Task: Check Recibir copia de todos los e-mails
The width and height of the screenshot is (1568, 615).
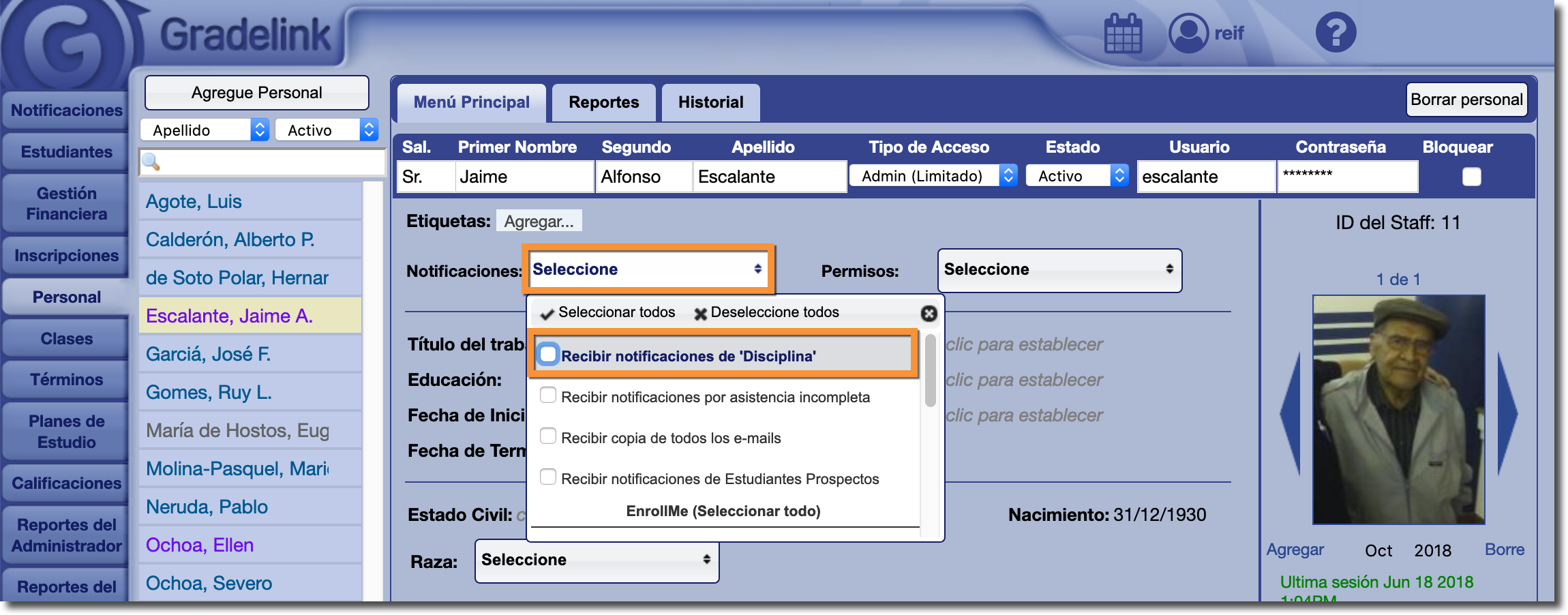Action: pos(548,436)
